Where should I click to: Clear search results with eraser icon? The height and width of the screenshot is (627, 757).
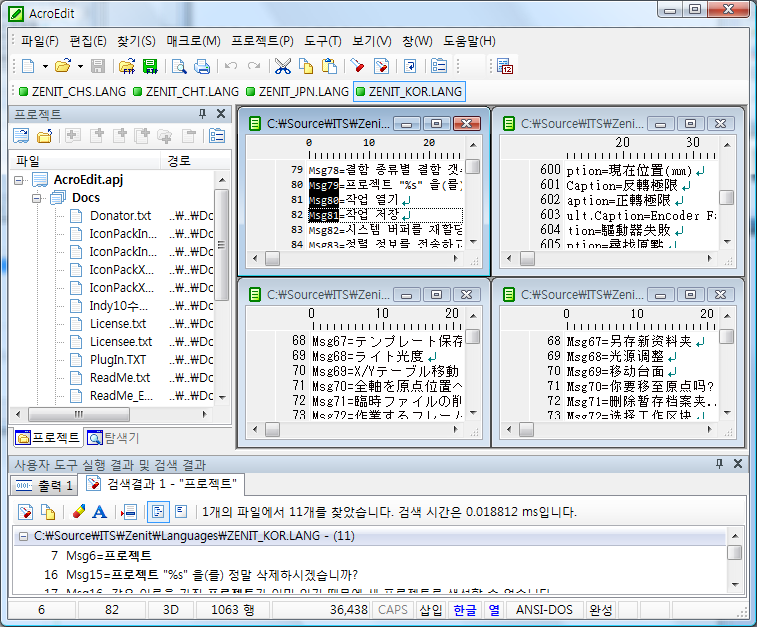pos(78,512)
